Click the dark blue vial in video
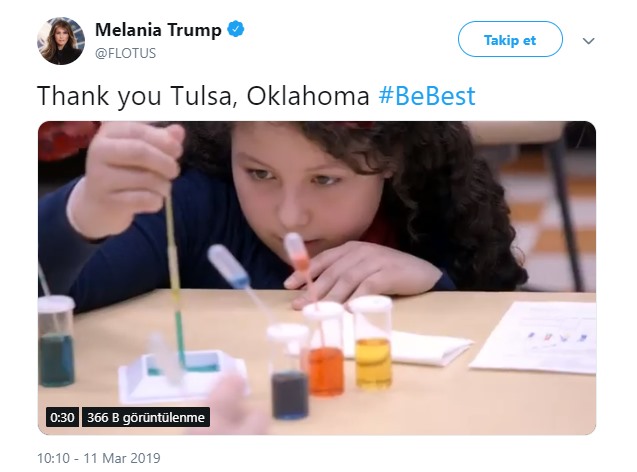Viewport: 637px width, 472px height. 289,371
